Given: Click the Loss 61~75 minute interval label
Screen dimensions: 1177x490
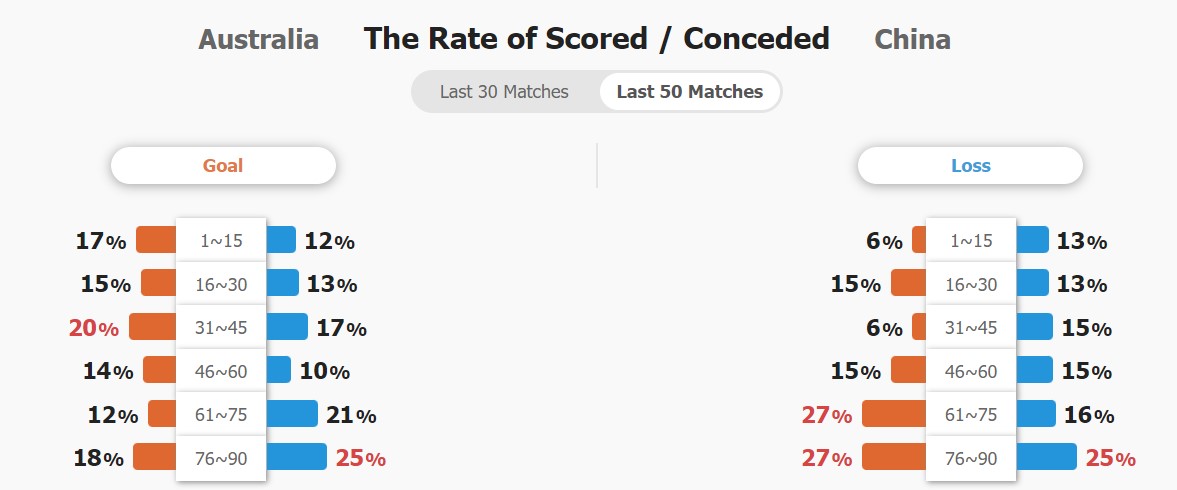Looking at the screenshot, I should tap(971, 414).
